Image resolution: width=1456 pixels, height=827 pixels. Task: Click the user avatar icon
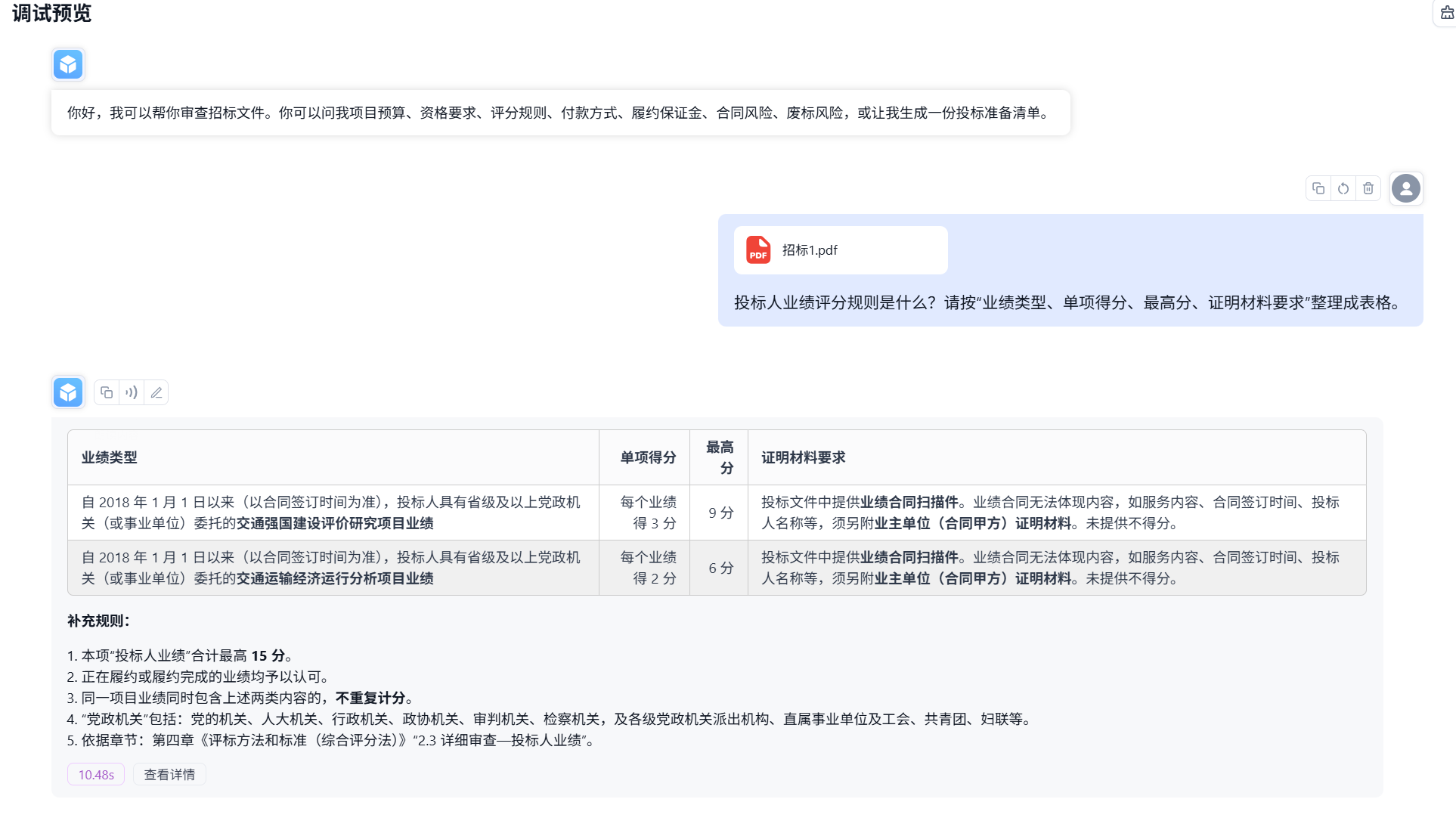(1406, 188)
